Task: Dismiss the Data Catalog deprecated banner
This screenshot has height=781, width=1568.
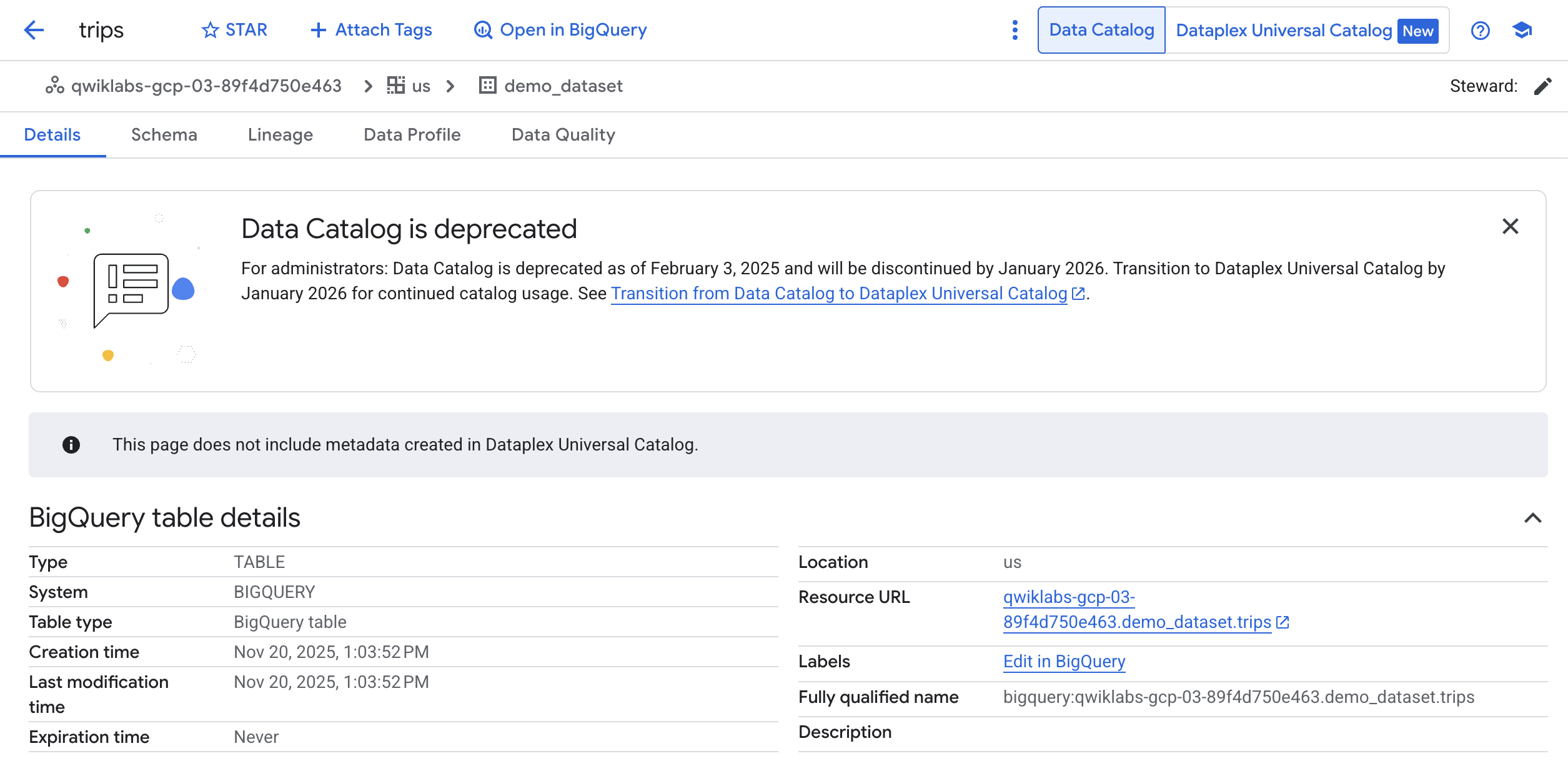Action: point(1510,226)
